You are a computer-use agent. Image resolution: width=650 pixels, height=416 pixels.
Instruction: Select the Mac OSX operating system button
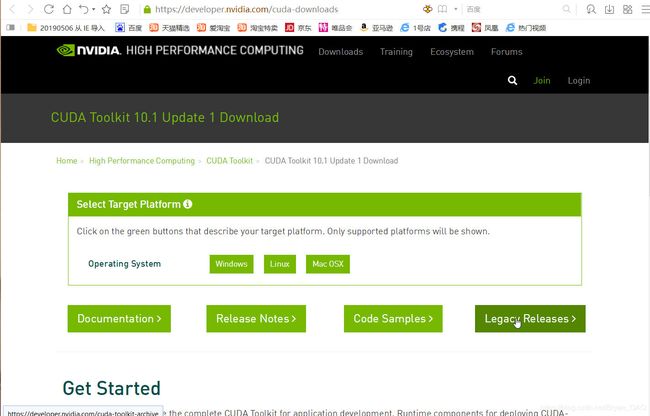[x=328, y=264]
